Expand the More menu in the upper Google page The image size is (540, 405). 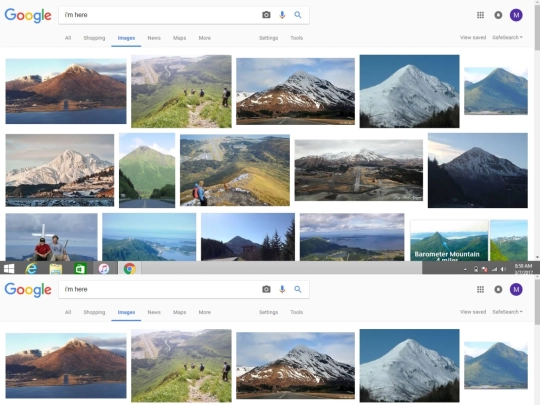coord(205,38)
